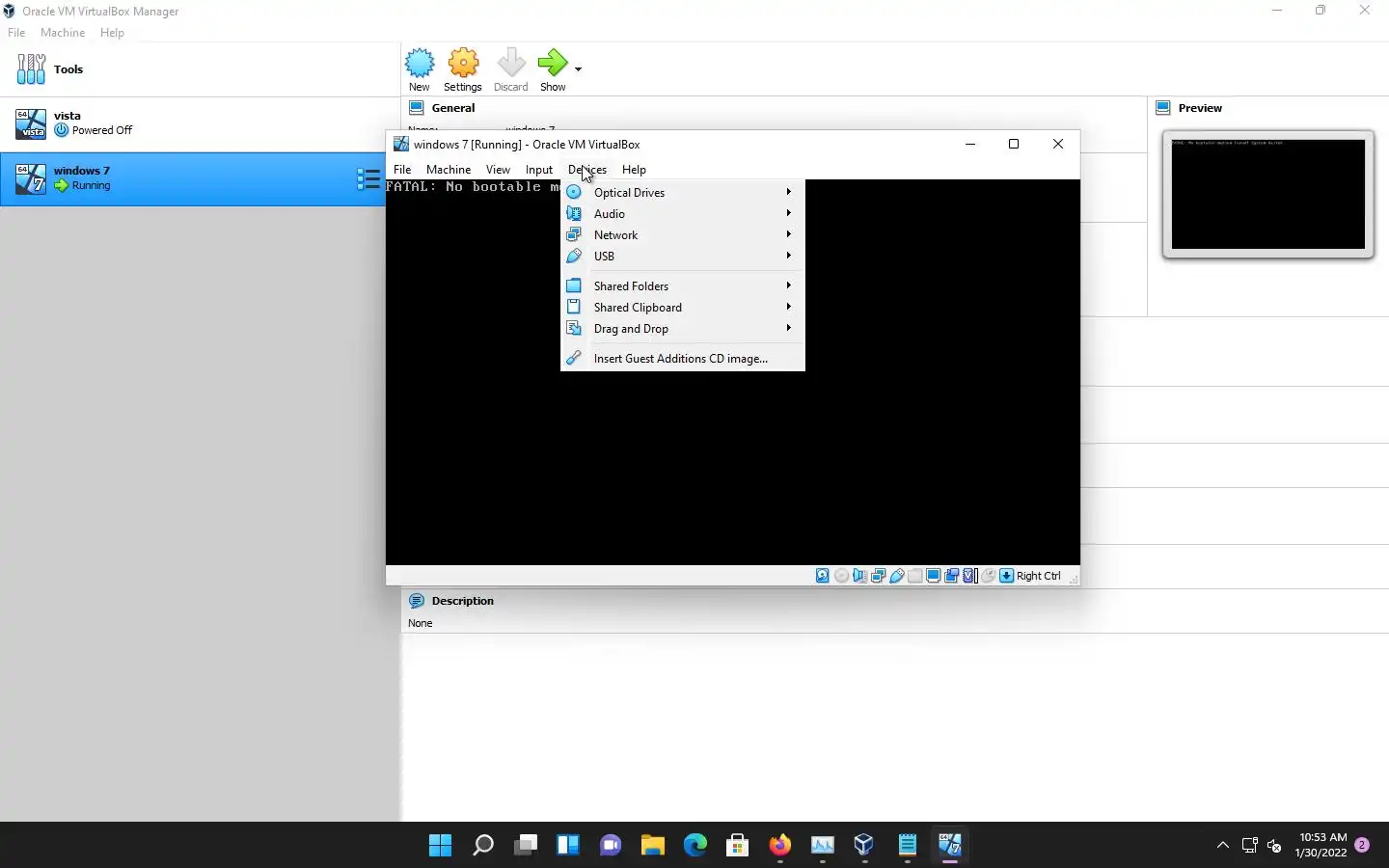1389x868 pixels.
Task: Open File Explorer from the taskbar
Action: click(x=653, y=846)
